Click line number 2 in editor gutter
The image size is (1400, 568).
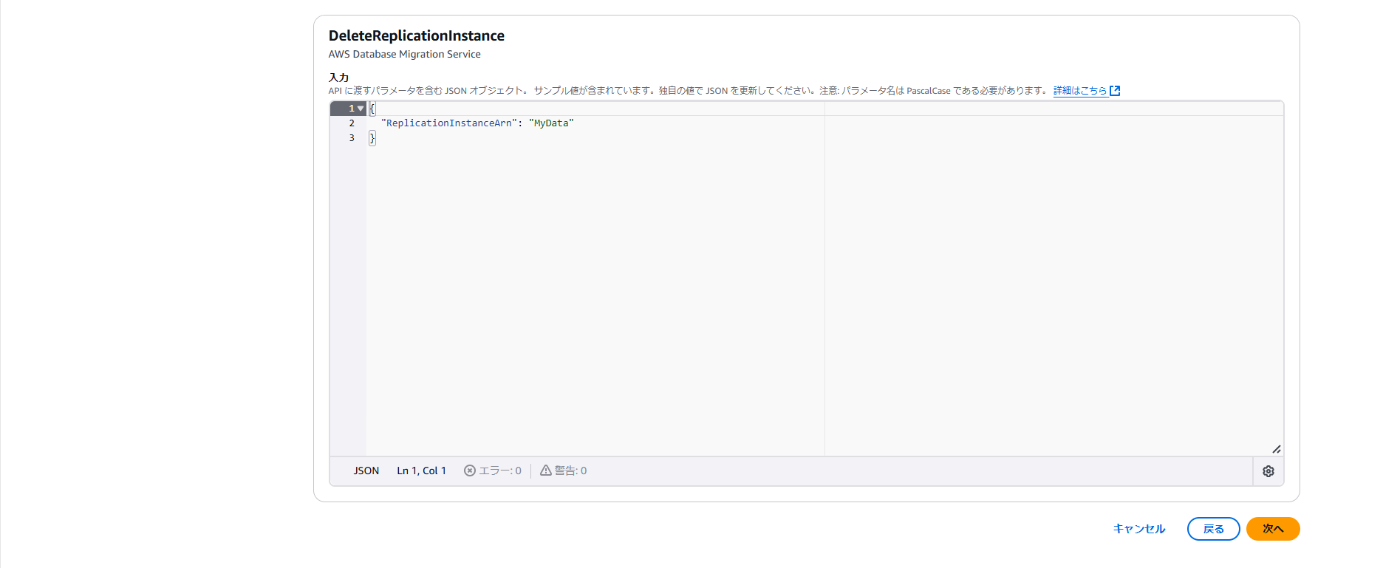point(351,123)
